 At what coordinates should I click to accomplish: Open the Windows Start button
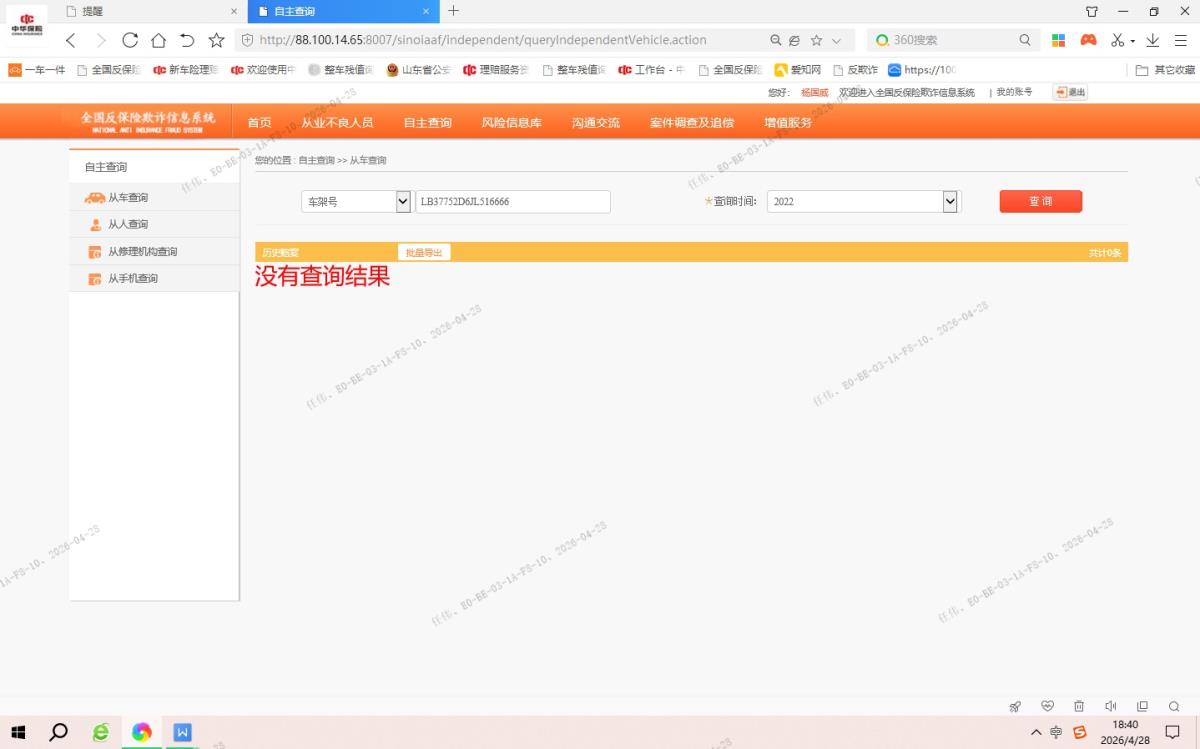tap(18, 732)
